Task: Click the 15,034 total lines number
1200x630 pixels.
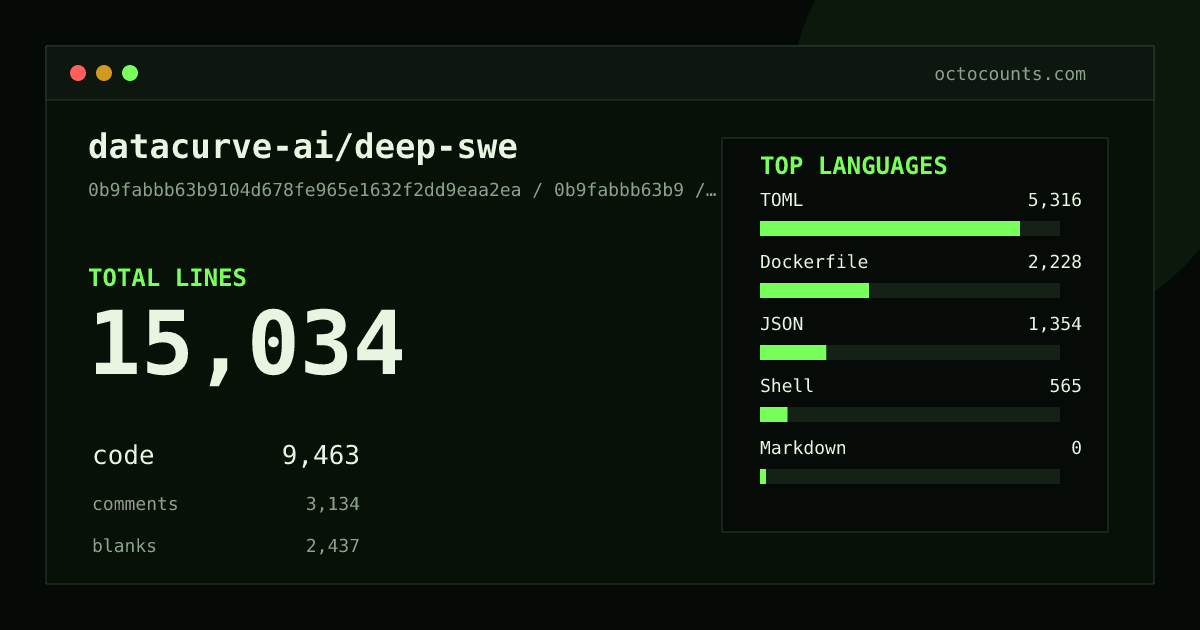Action: [x=247, y=345]
